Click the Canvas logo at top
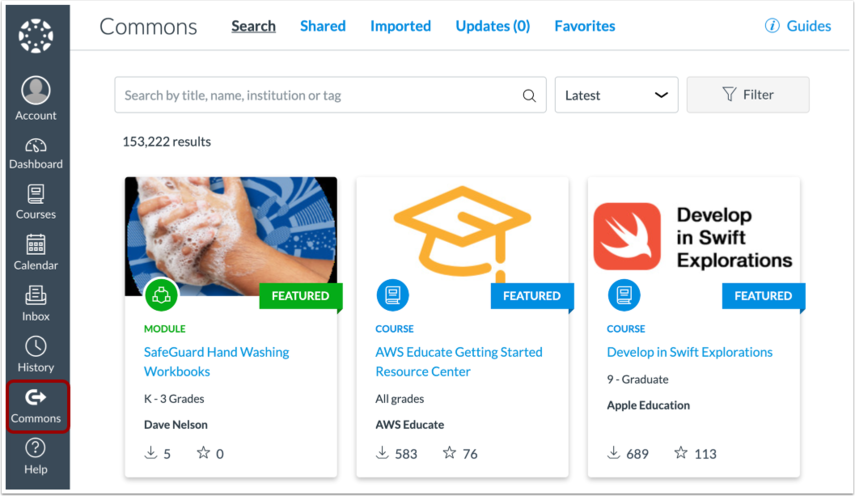The image size is (855, 496). (36, 36)
